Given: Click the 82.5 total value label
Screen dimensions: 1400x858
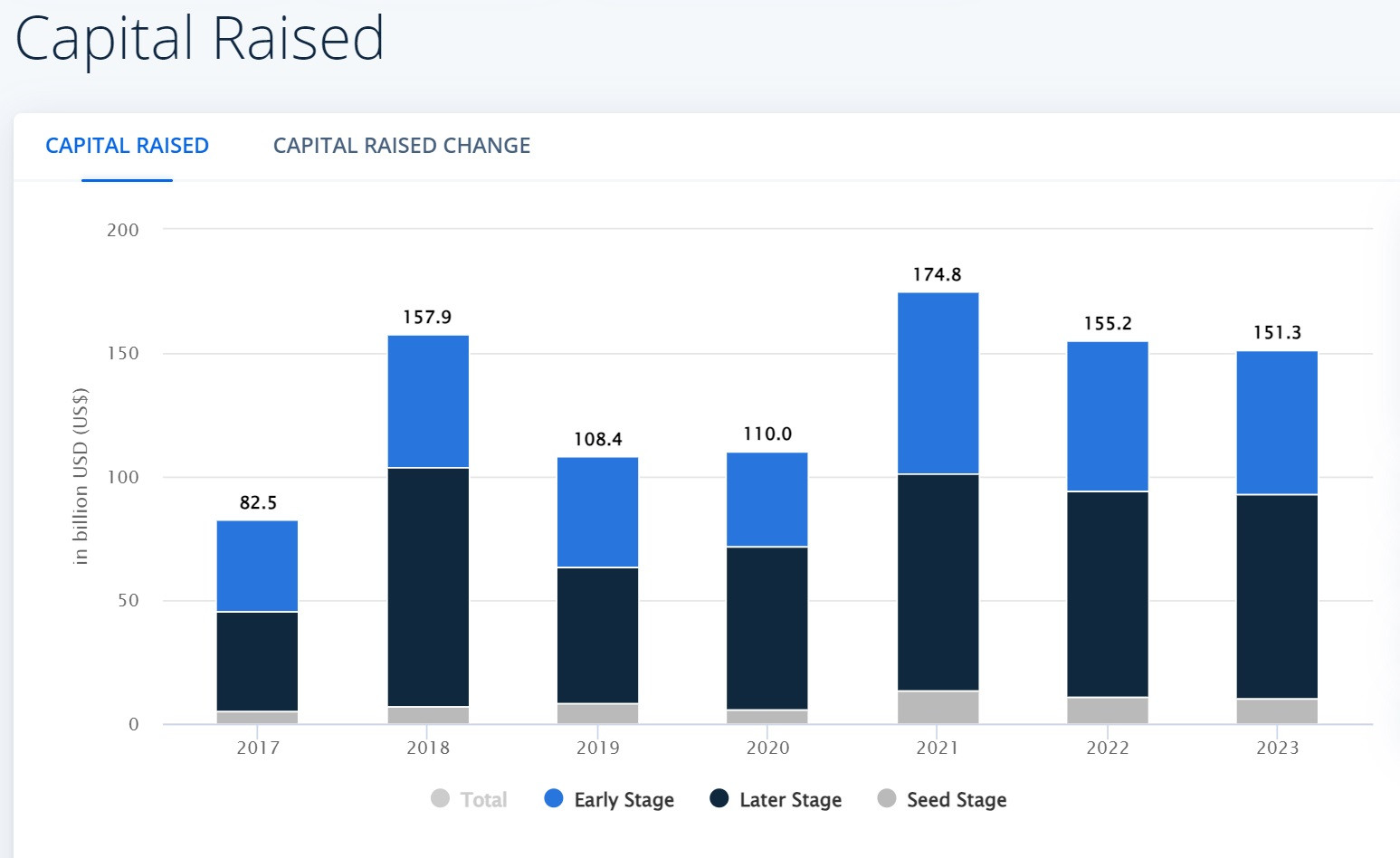Looking at the screenshot, I should pyautogui.click(x=258, y=502).
